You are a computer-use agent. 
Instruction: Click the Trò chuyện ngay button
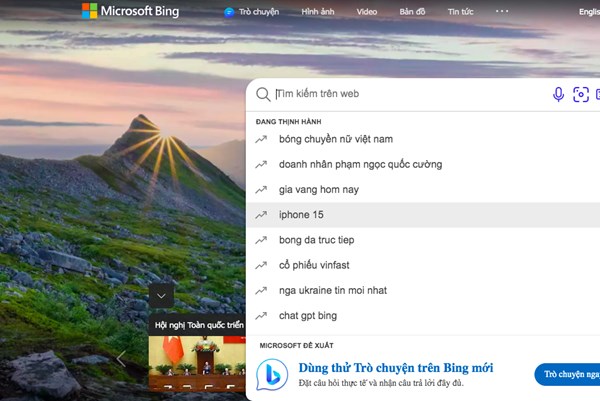pos(568,374)
